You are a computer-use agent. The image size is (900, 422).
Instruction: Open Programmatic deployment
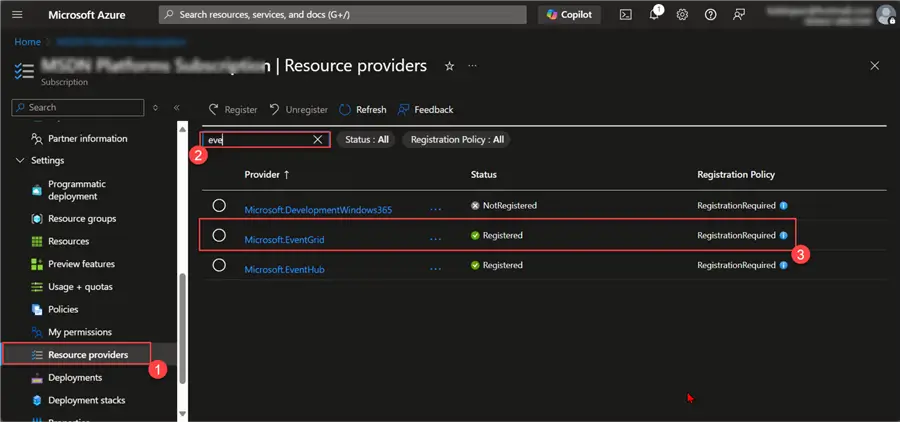tap(77, 190)
